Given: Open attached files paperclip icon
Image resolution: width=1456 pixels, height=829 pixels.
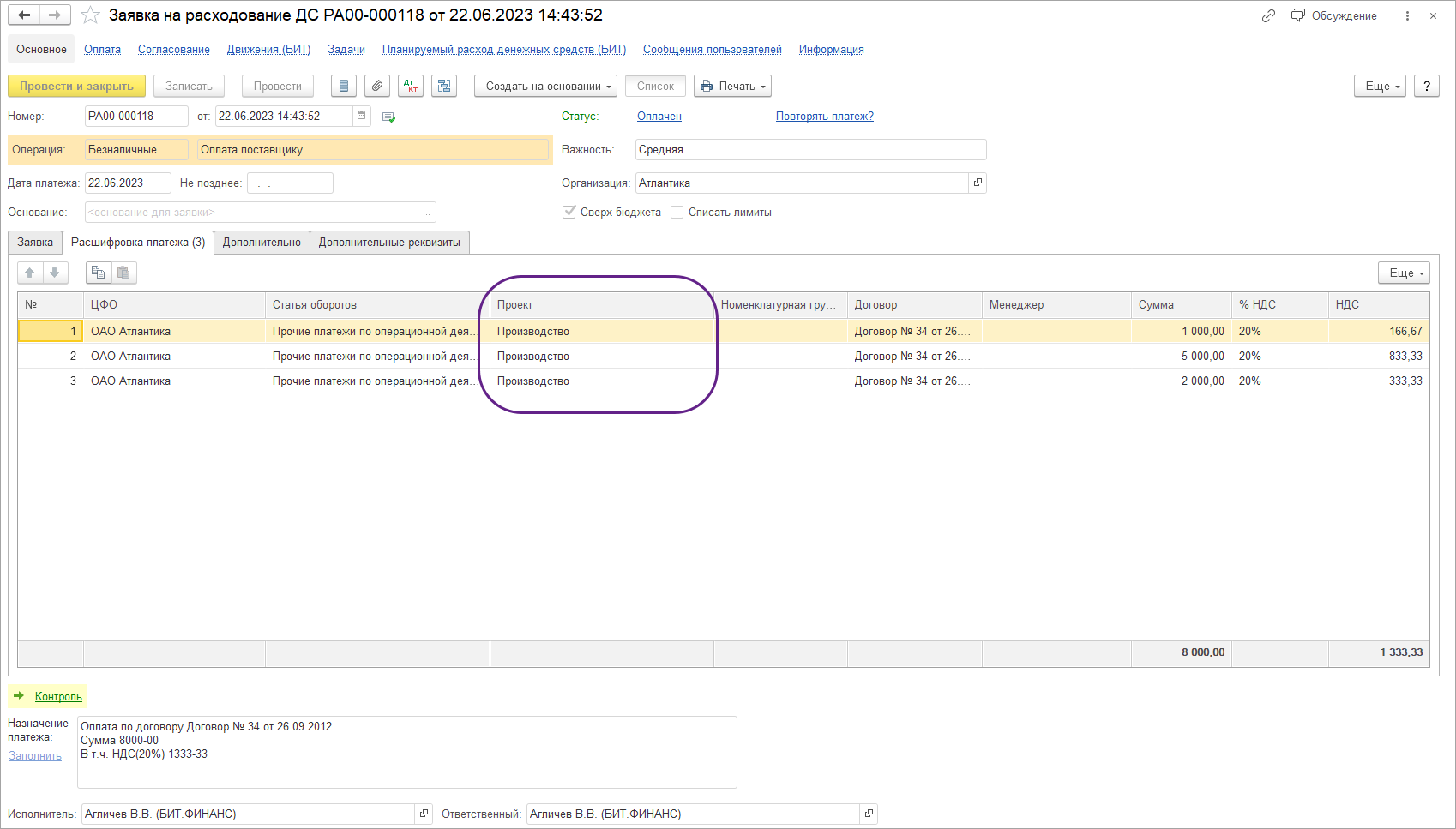Looking at the screenshot, I should 377,86.
